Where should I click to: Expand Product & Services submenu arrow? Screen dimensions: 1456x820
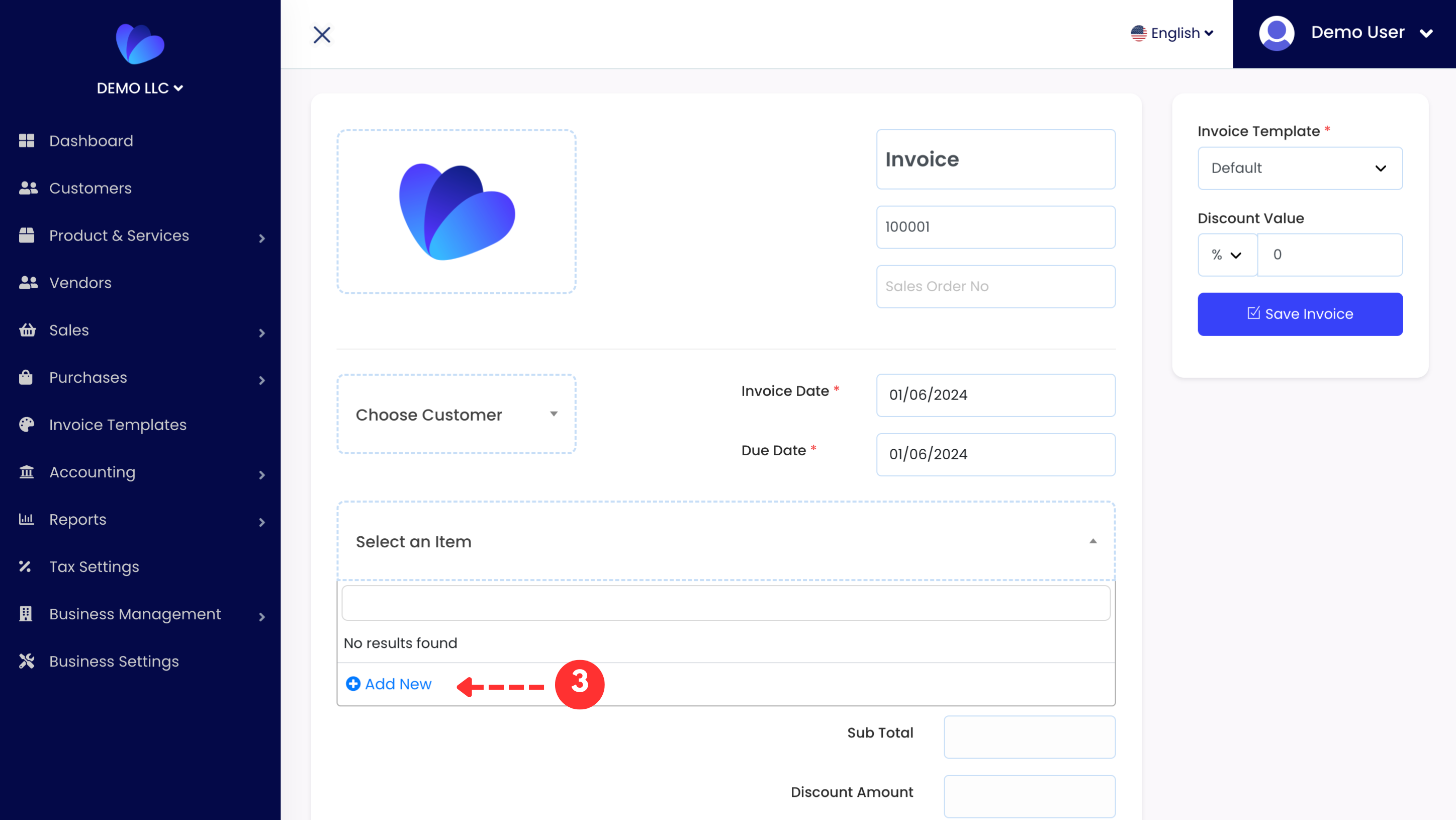pyautogui.click(x=262, y=238)
